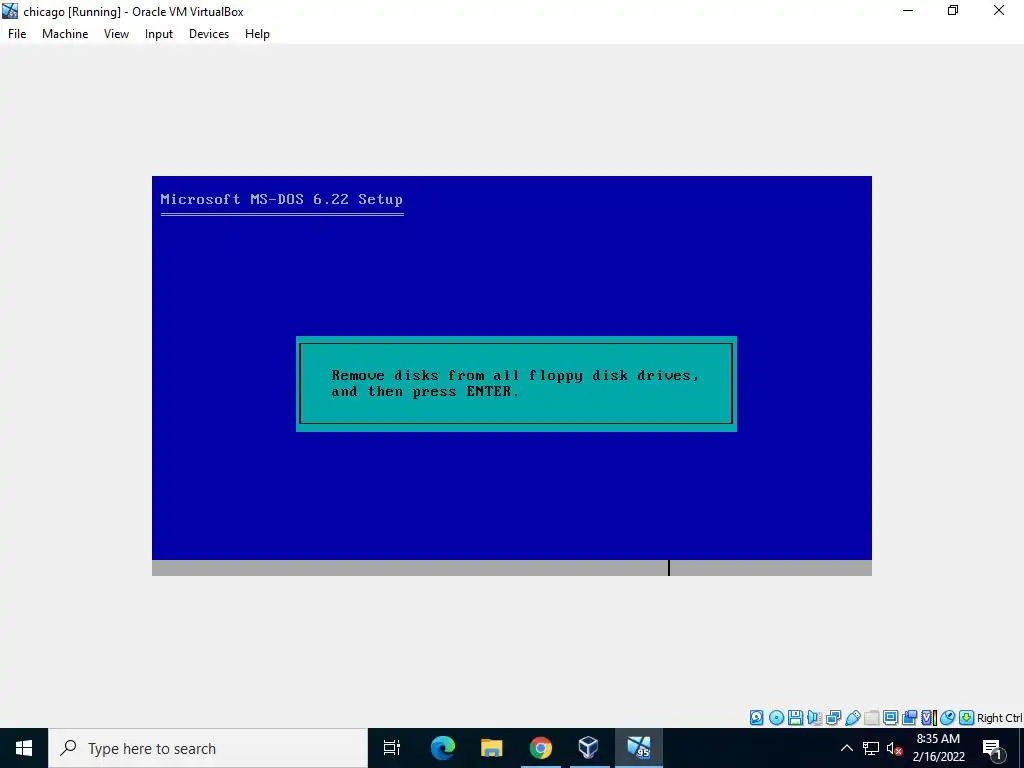This screenshot has height=768, width=1024.
Task: Open the Machine menu
Action: [65, 34]
